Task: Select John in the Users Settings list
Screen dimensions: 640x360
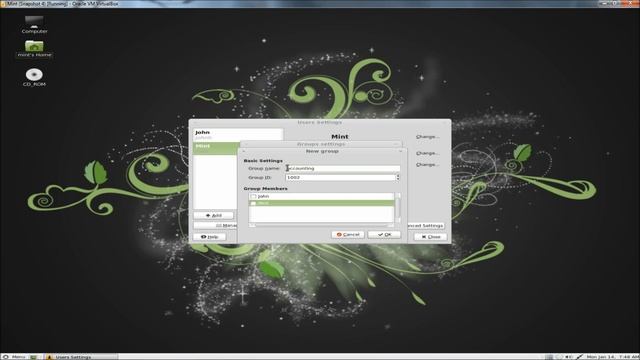Action: pyautogui.click(x=238, y=135)
